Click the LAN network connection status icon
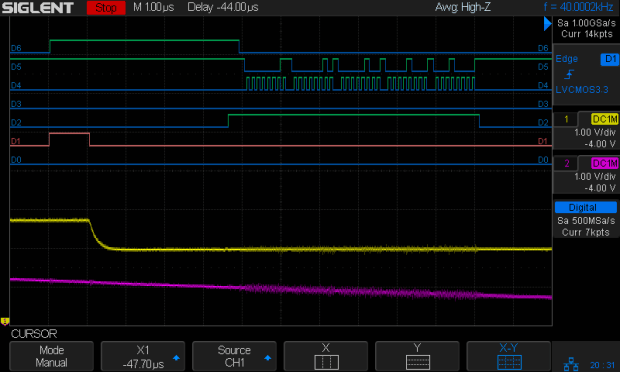 click(x=571, y=364)
